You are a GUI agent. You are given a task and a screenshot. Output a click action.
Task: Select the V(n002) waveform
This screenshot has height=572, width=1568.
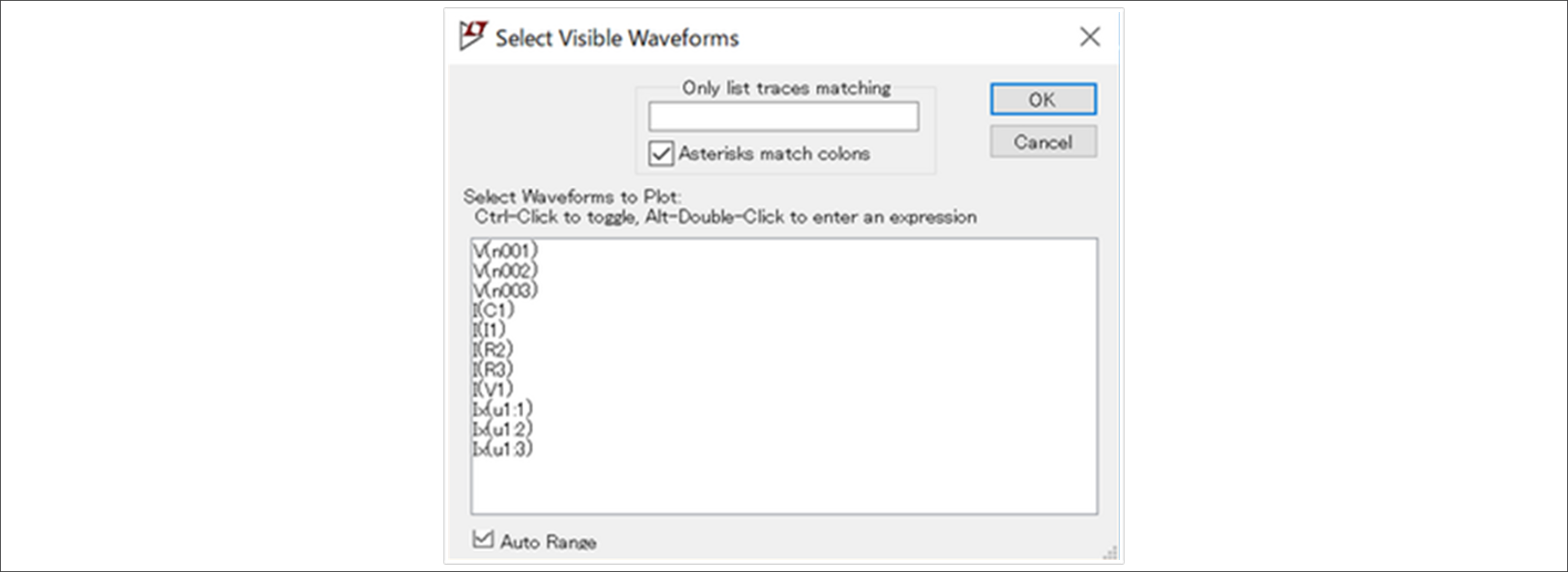click(505, 270)
